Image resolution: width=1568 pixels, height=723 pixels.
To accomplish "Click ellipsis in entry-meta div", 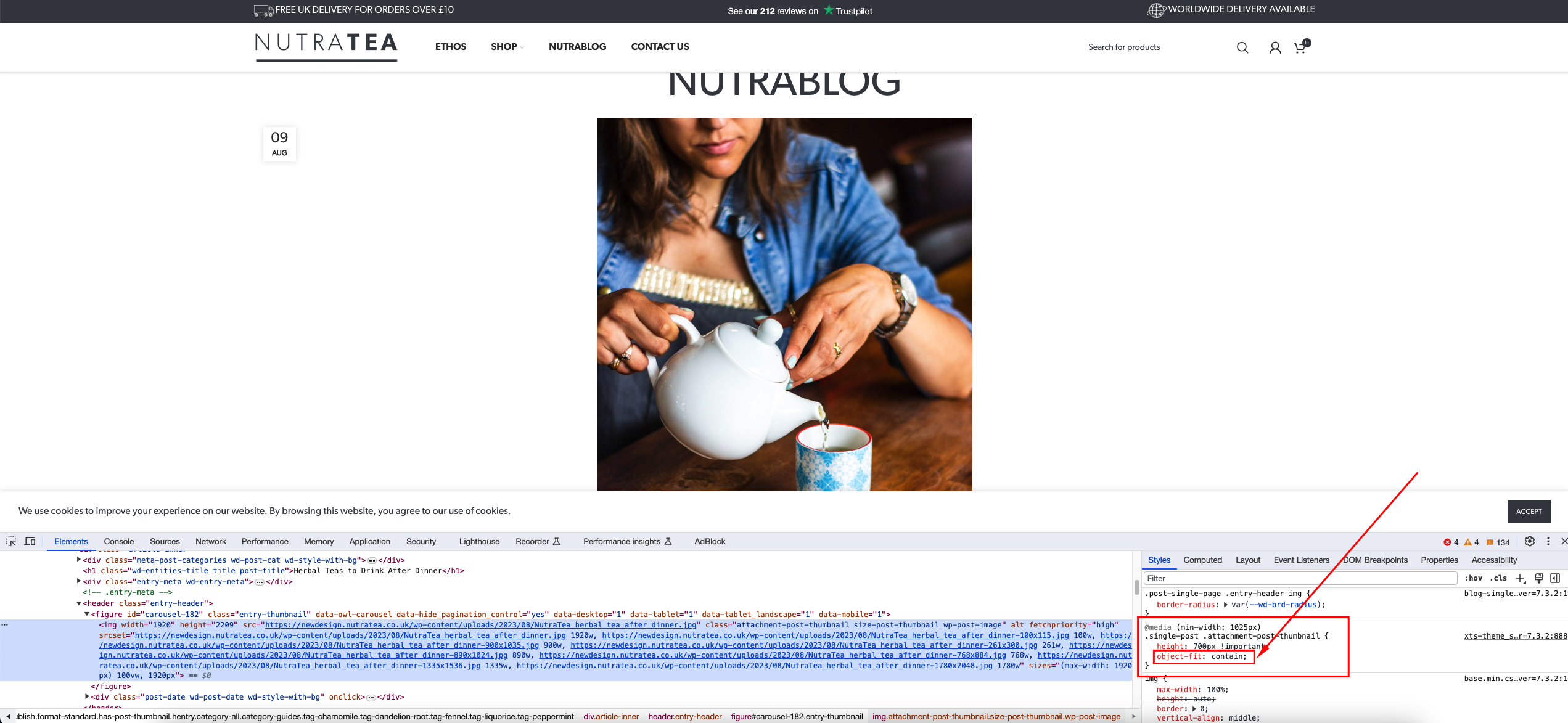I will 260,582.
